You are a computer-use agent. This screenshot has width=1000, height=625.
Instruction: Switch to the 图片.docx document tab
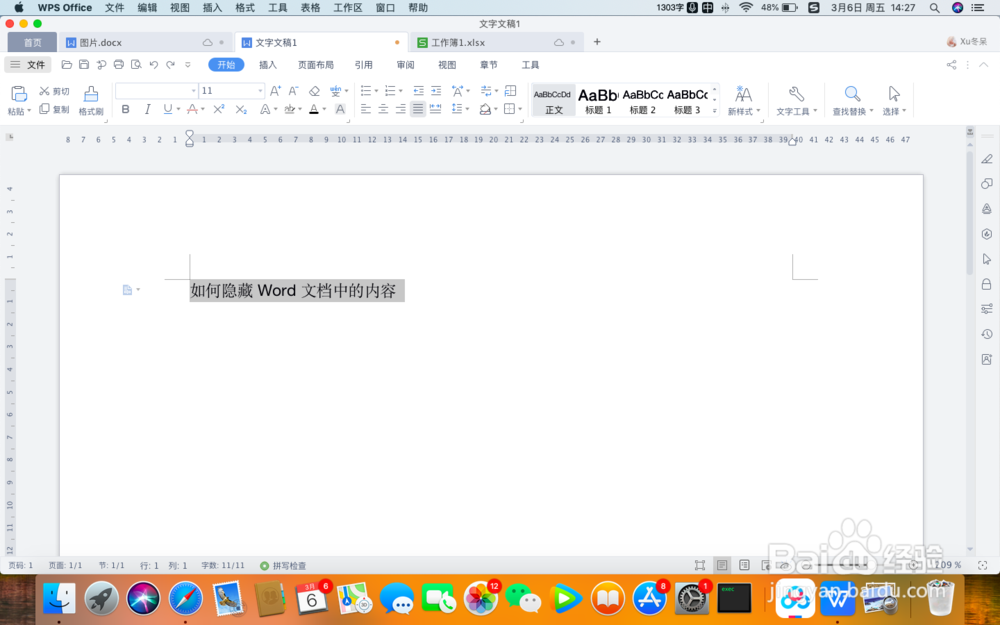[145, 42]
